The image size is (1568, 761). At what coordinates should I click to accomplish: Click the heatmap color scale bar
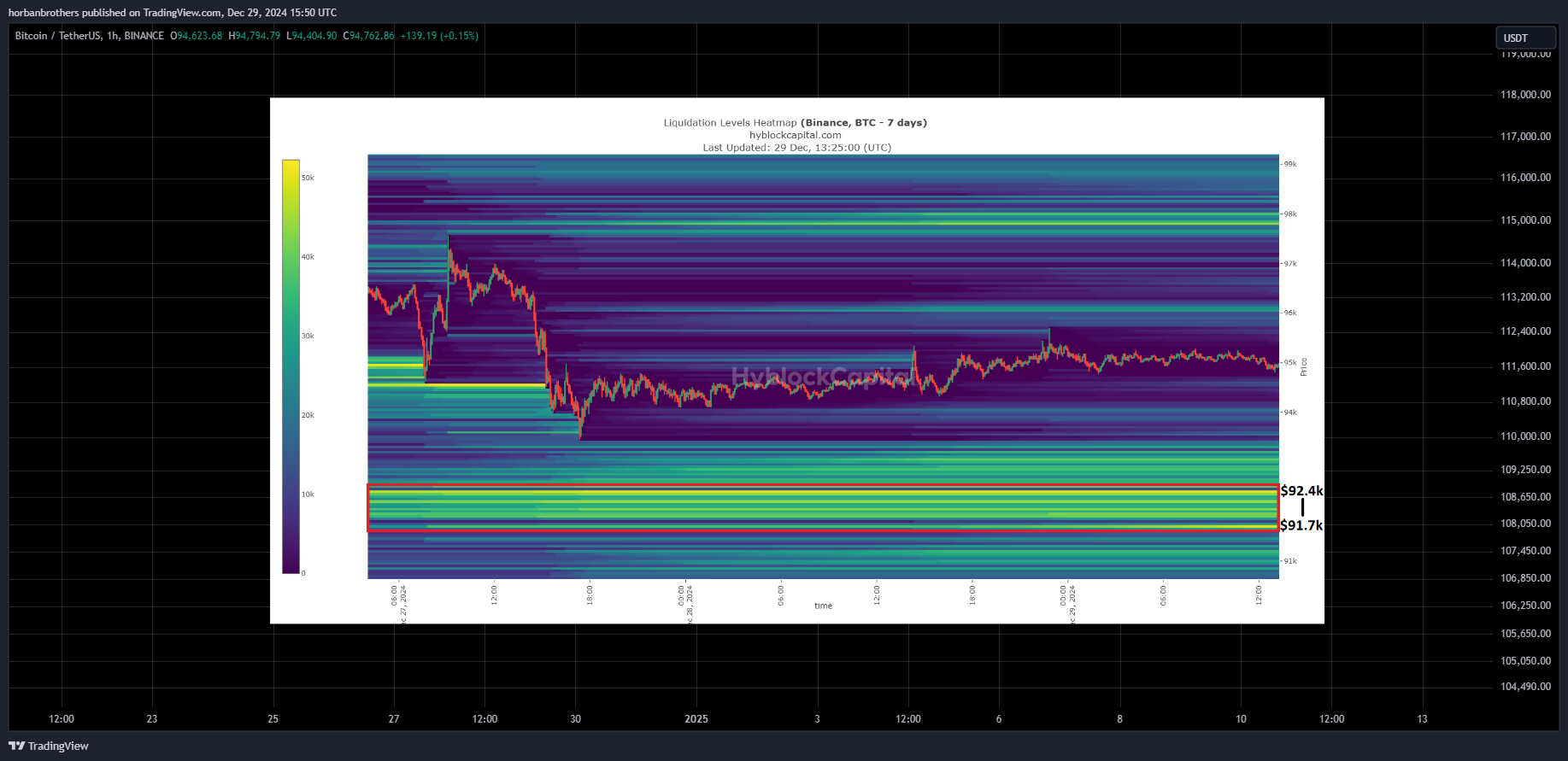(x=291, y=366)
